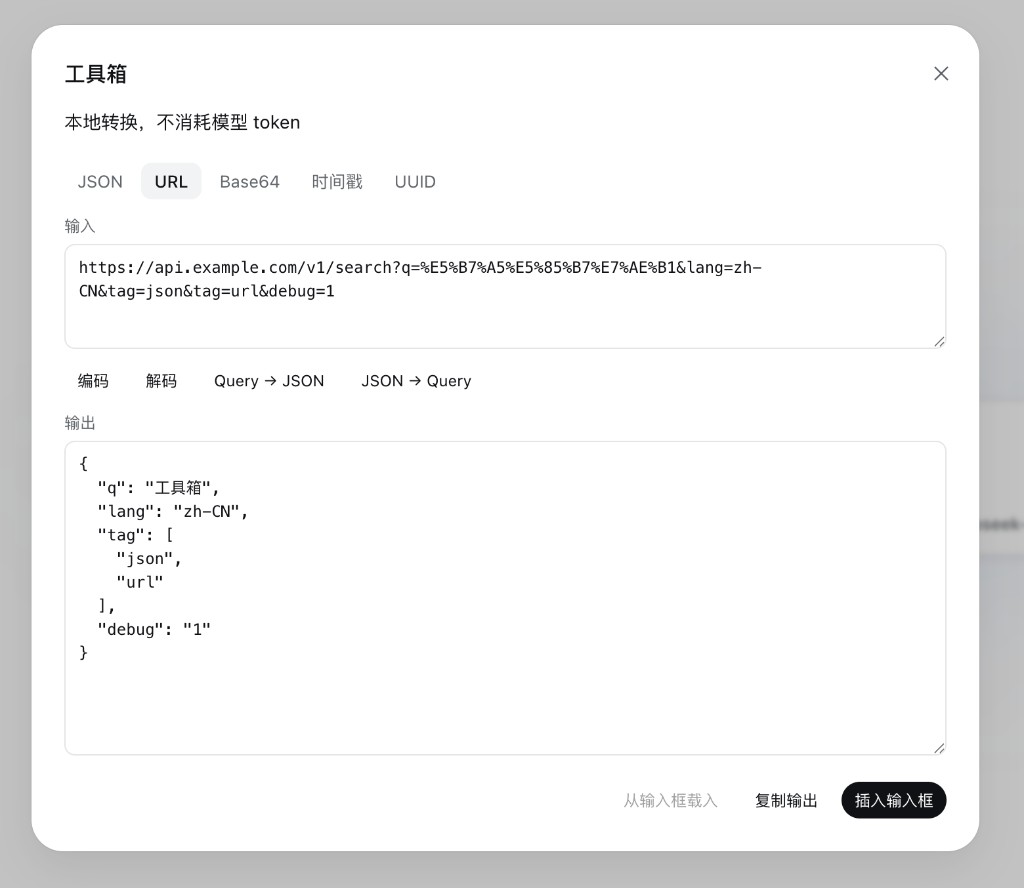The height and width of the screenshot is (888, 1024).
Task: Switch to the 时间戳 tab
Action: tap(337, 182)
